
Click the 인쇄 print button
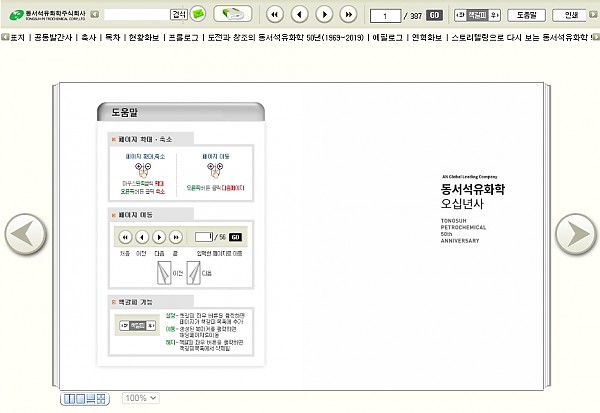click(x=571, y=15)
